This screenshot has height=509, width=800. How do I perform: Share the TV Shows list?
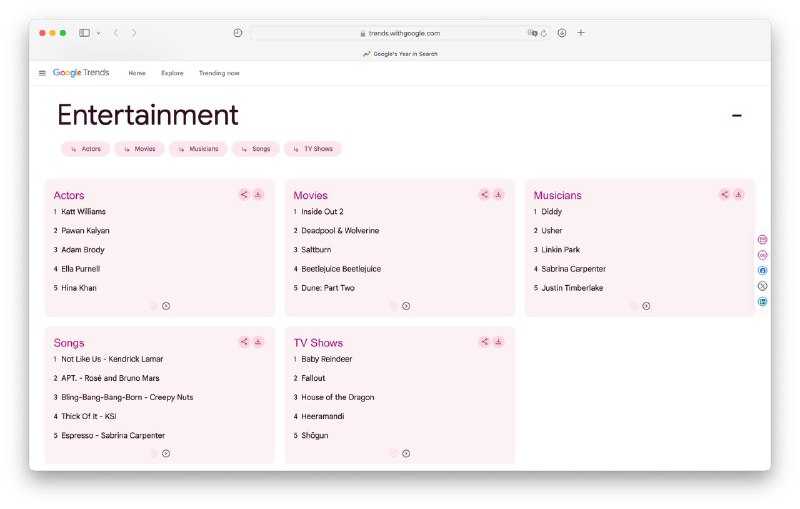(484, 342)
